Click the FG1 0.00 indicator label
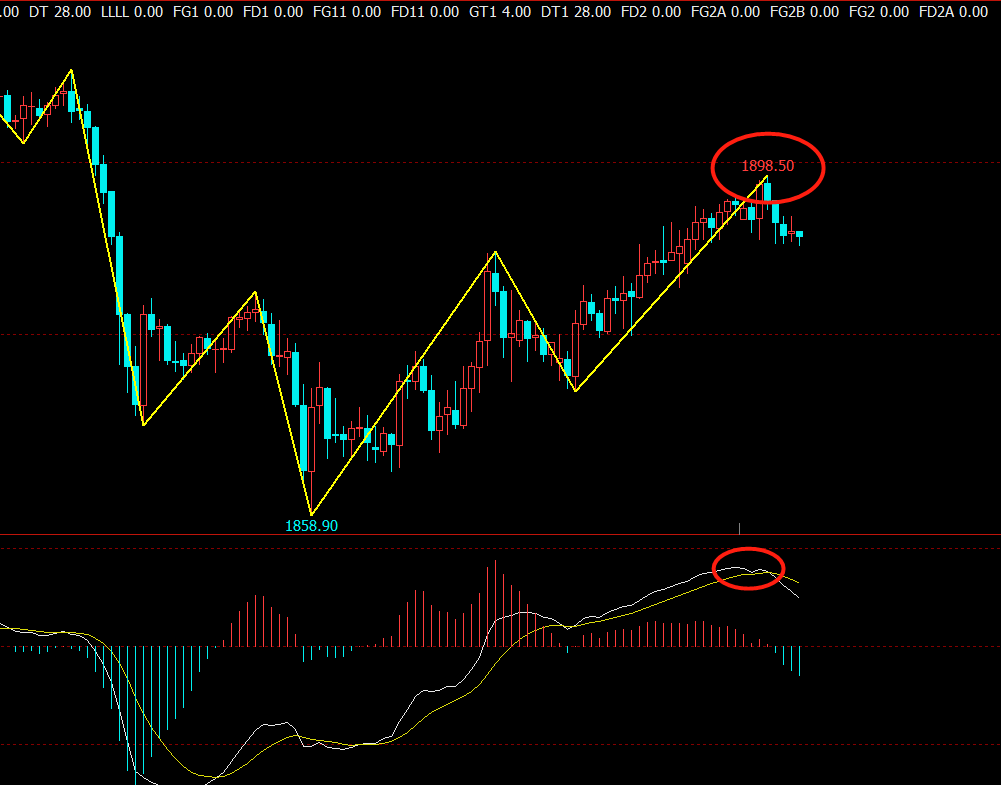 coord(203,11)
